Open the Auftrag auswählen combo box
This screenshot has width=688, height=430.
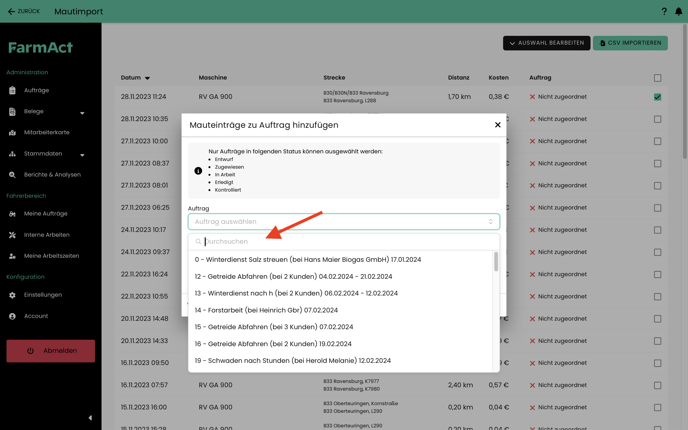[344, 222]
